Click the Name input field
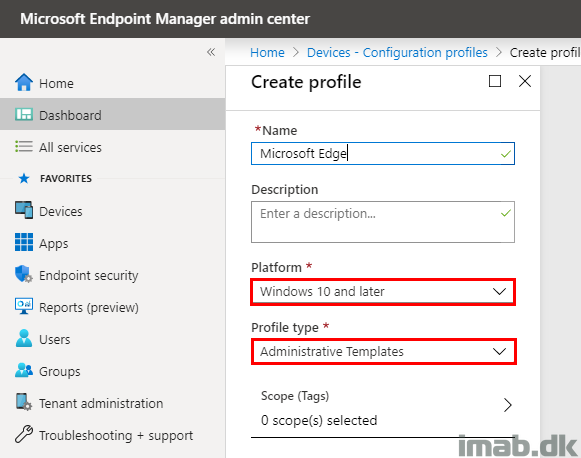The height and width of the screenshot is (458, 581). pyautogui.click(x=383, y=153)
